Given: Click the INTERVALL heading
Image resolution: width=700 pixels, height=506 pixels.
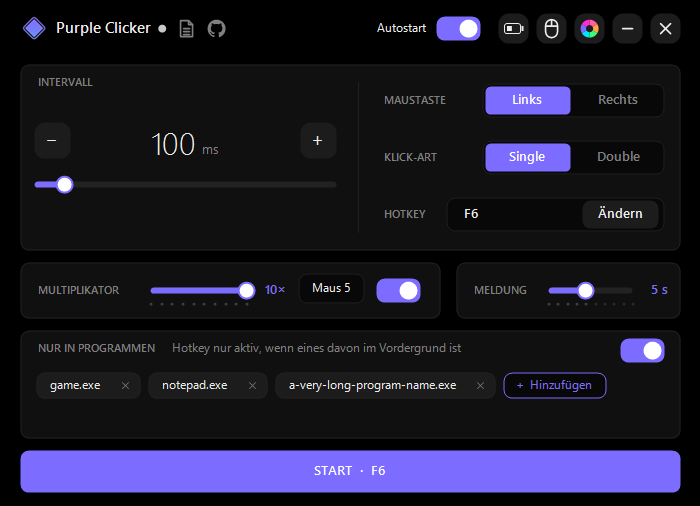Looking at the screenshot, I should point(65,82).
